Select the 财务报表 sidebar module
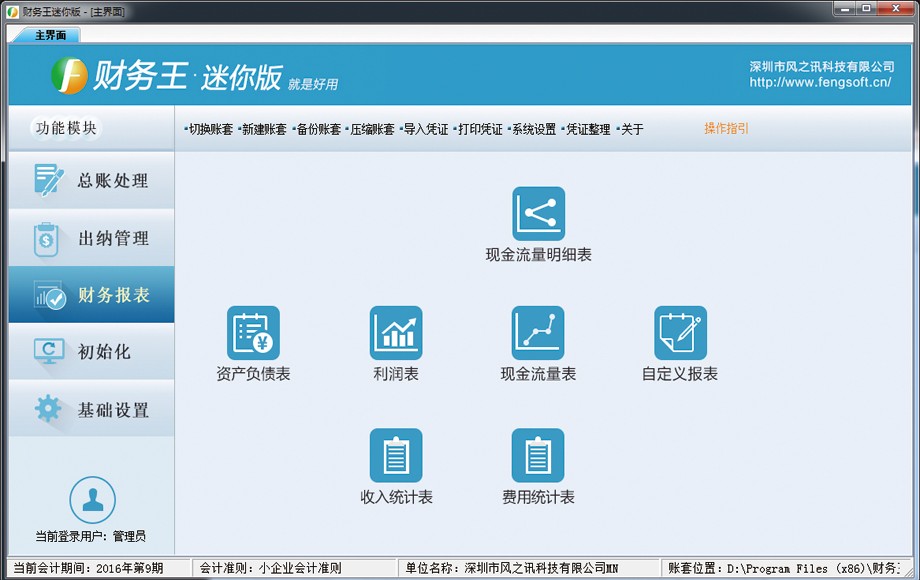 pos(91,295)
